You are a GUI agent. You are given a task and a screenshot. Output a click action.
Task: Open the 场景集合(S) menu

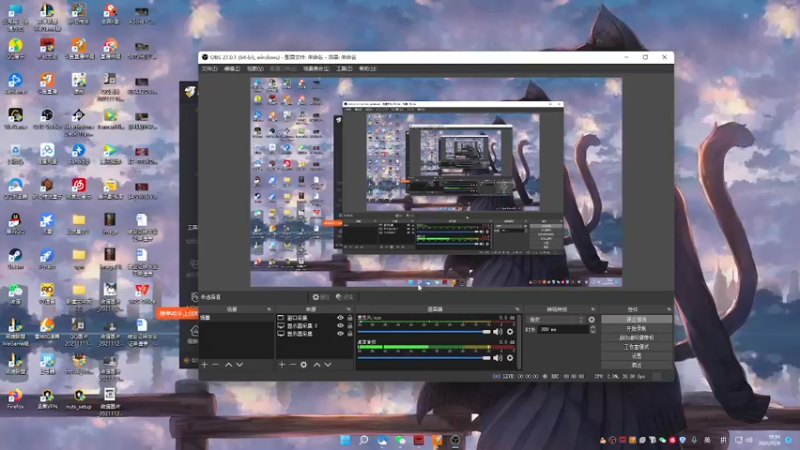[316, 68]
